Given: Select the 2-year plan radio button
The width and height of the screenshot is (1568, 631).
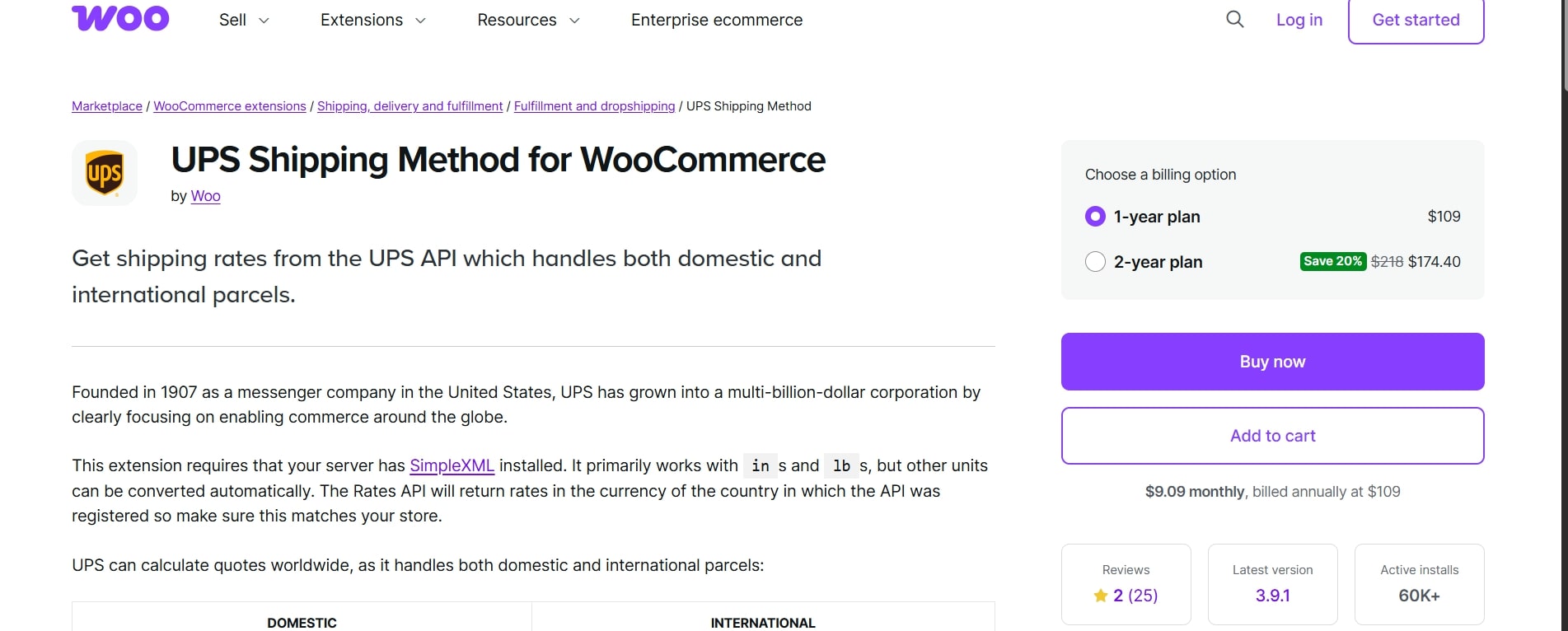Looking at the screenshot, I should coord(1095,262).
